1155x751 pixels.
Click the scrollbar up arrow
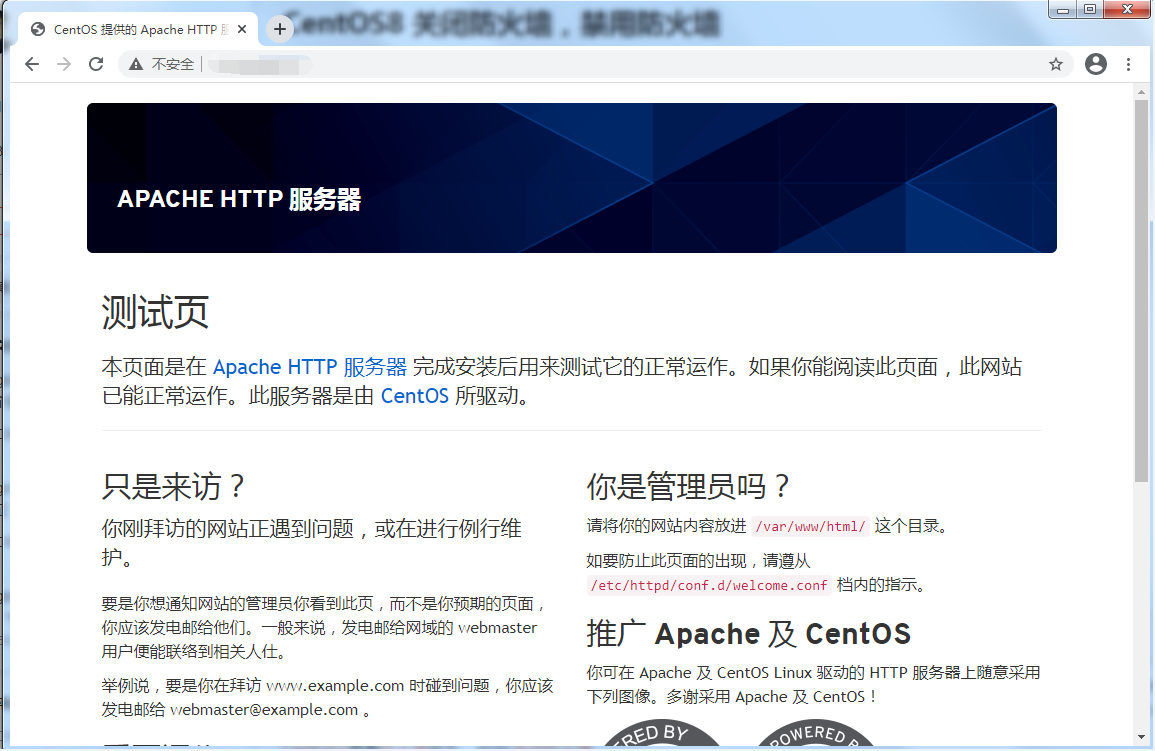[x=1142, y=93]
